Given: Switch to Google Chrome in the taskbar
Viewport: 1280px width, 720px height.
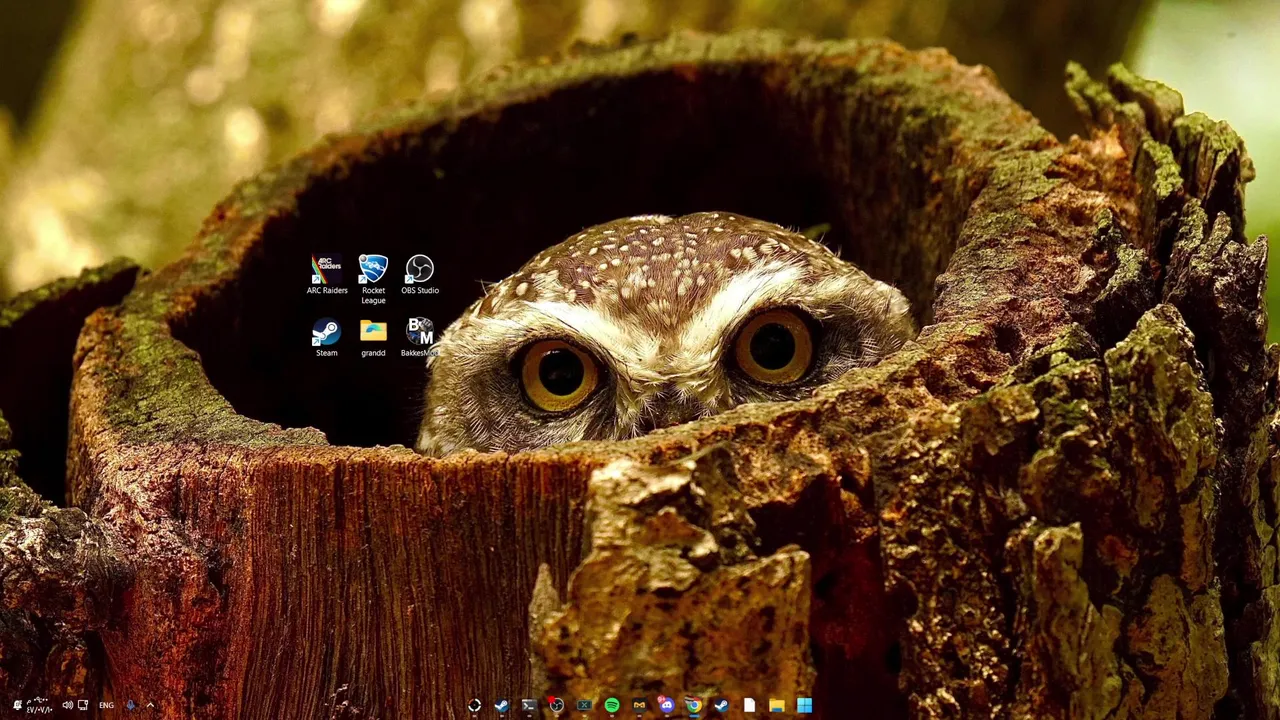Looking at the screenshot, I should 693,705.
